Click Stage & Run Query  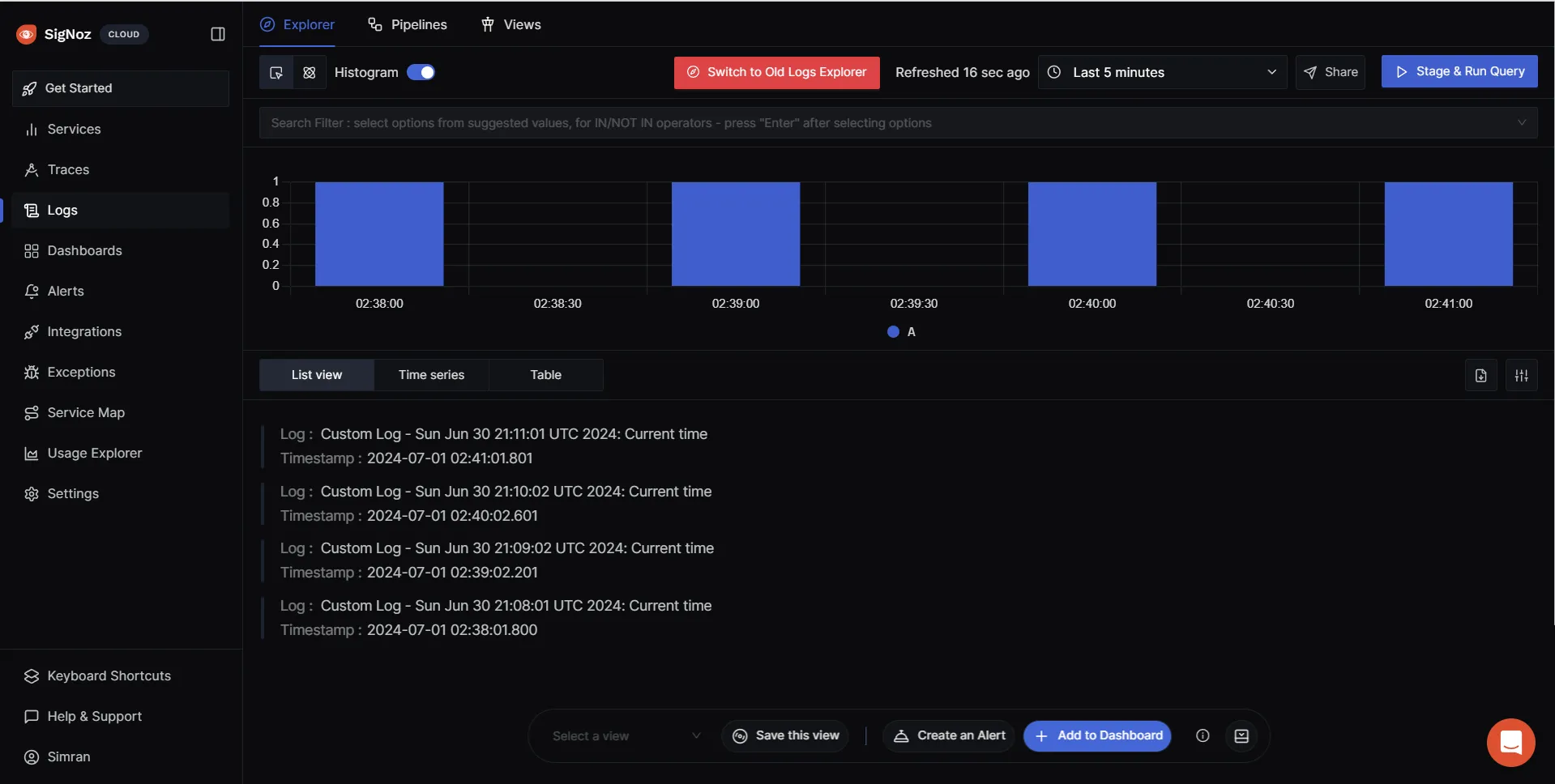(1459, 71)
